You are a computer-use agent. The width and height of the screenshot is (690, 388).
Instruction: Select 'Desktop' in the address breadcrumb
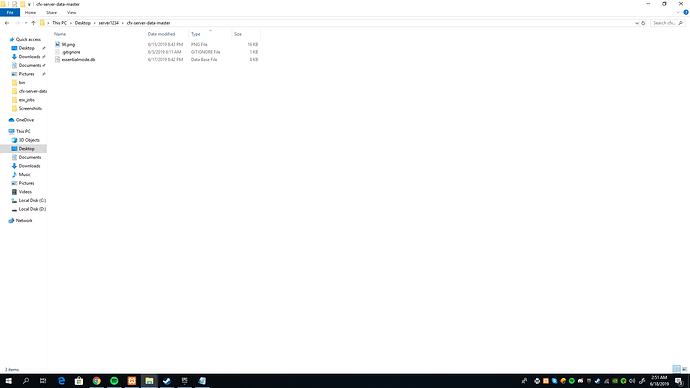pyautogui.click(x=82, y=23)
